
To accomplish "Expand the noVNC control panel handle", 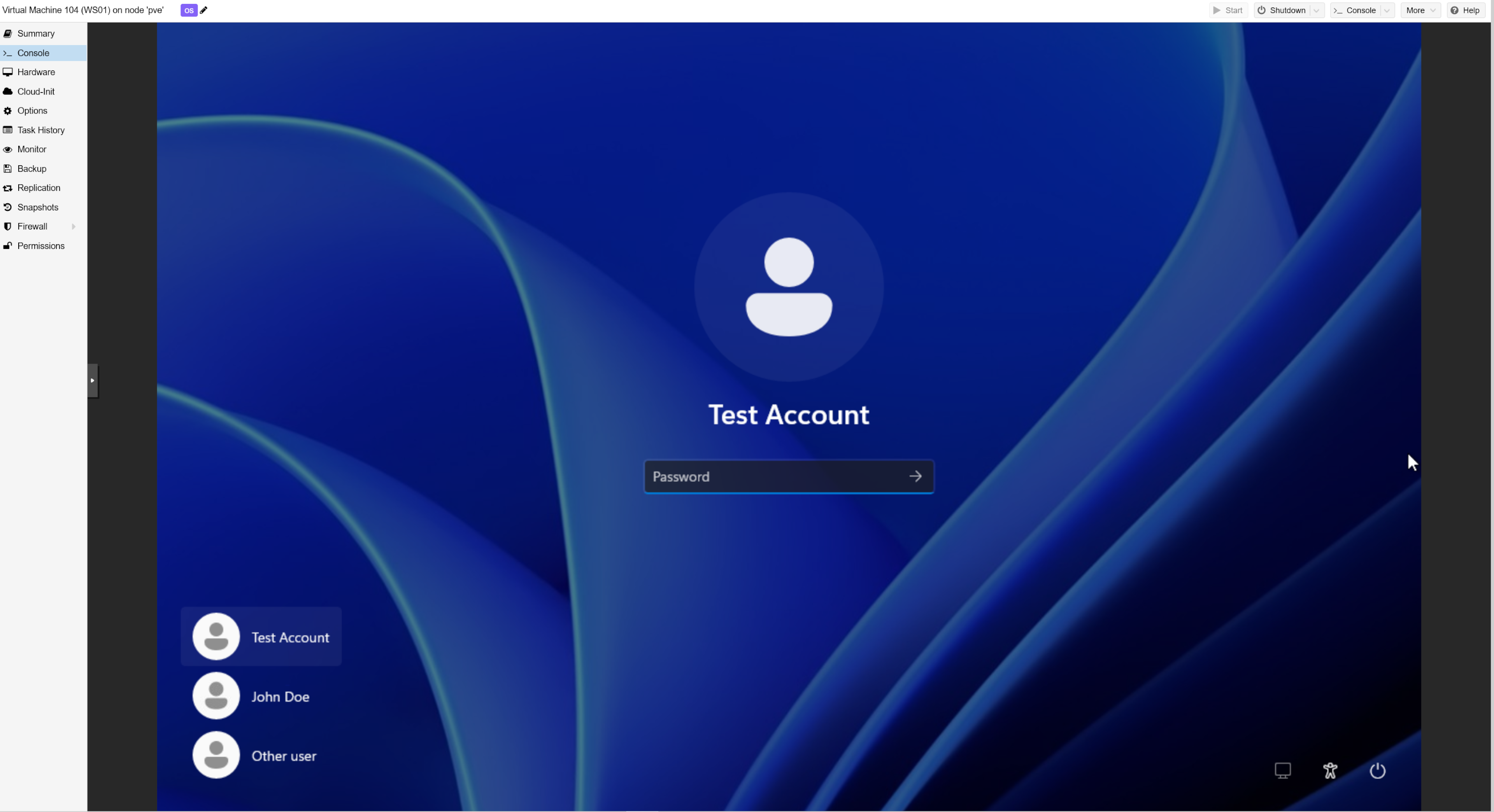I will pyautogui.click(x=93, y=381).
